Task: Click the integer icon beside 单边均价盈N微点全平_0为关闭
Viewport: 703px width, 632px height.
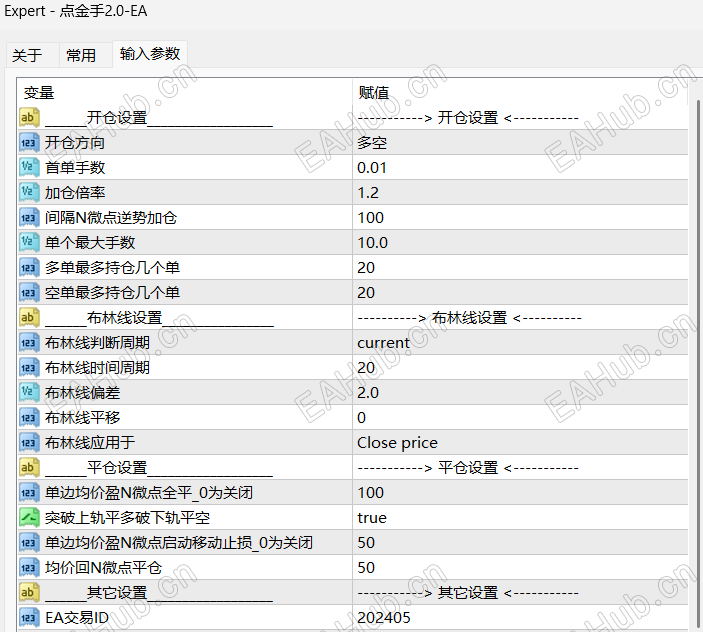Action: coord(30,493)
